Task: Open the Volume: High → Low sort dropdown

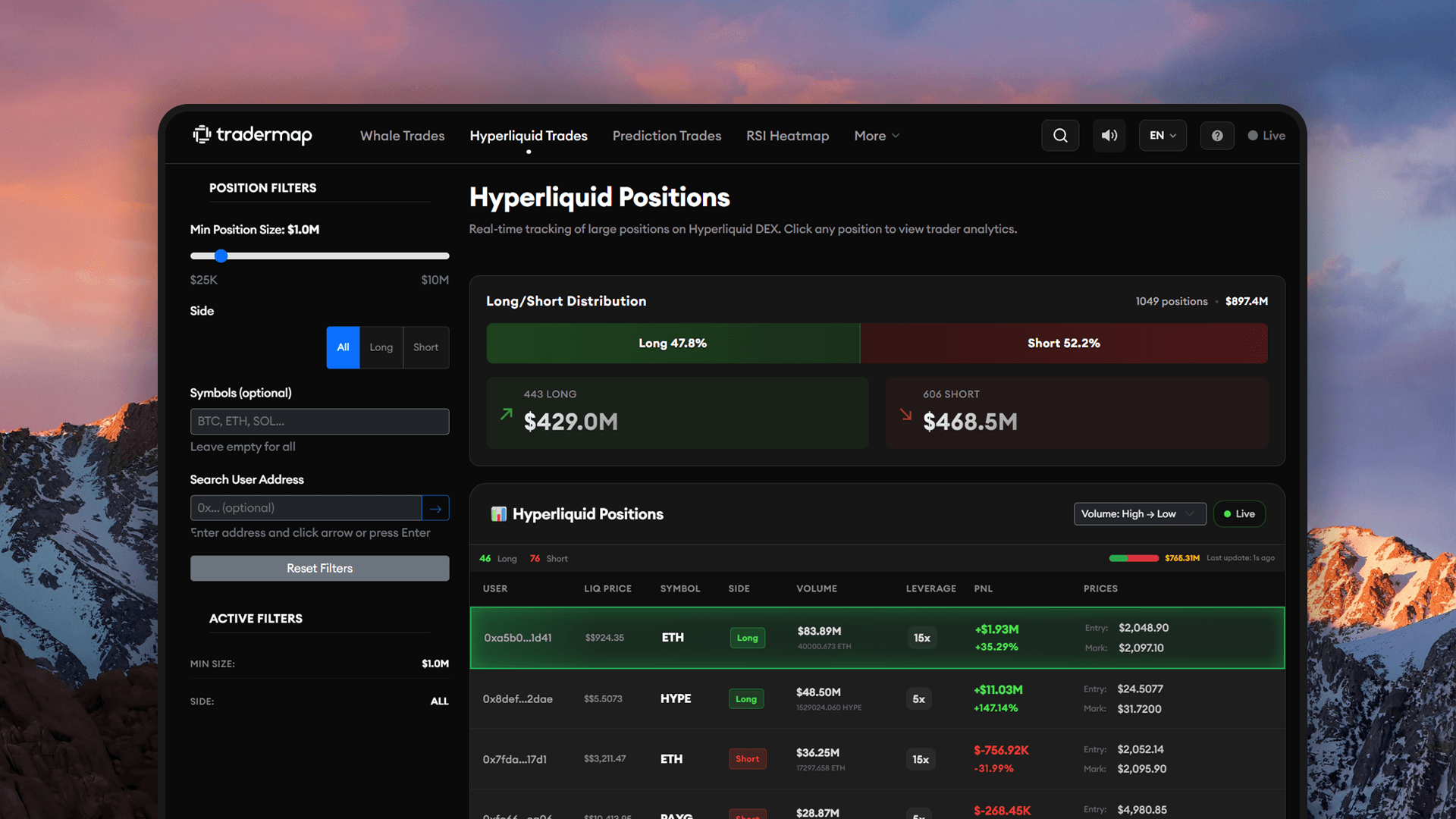Action: 1139,513
